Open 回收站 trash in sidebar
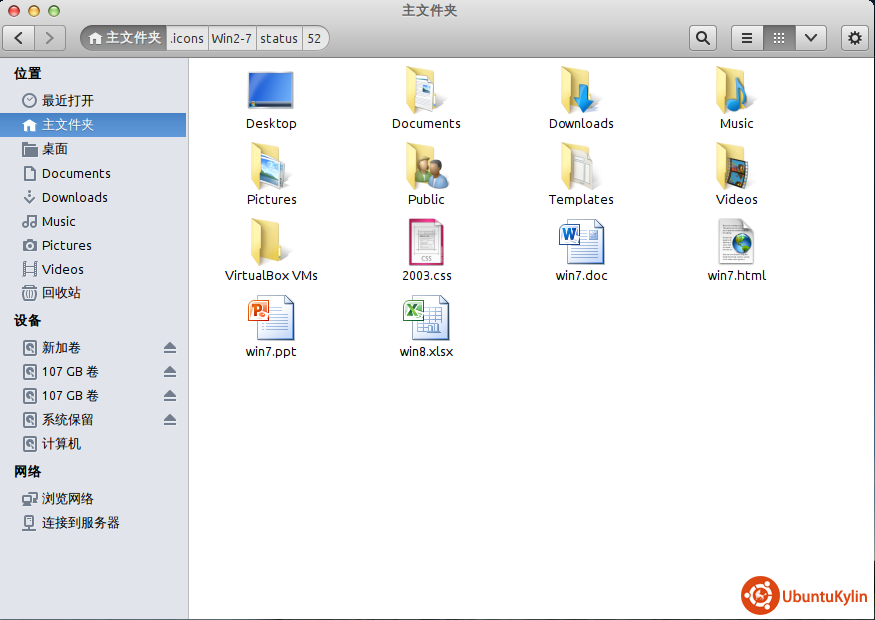Viewport: 875px width, 620px height. point(60,293)
